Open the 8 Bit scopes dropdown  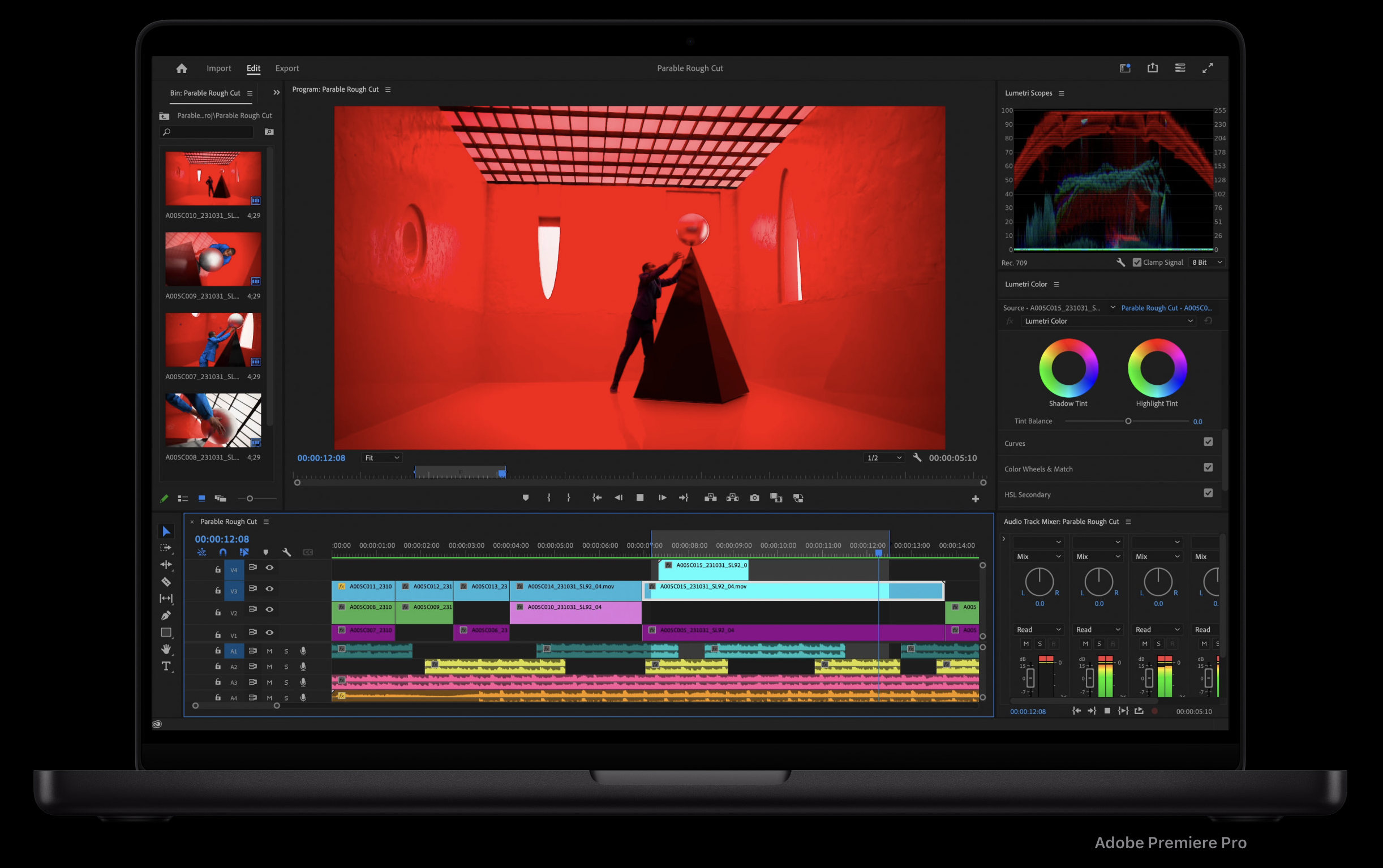[1208, 263]
